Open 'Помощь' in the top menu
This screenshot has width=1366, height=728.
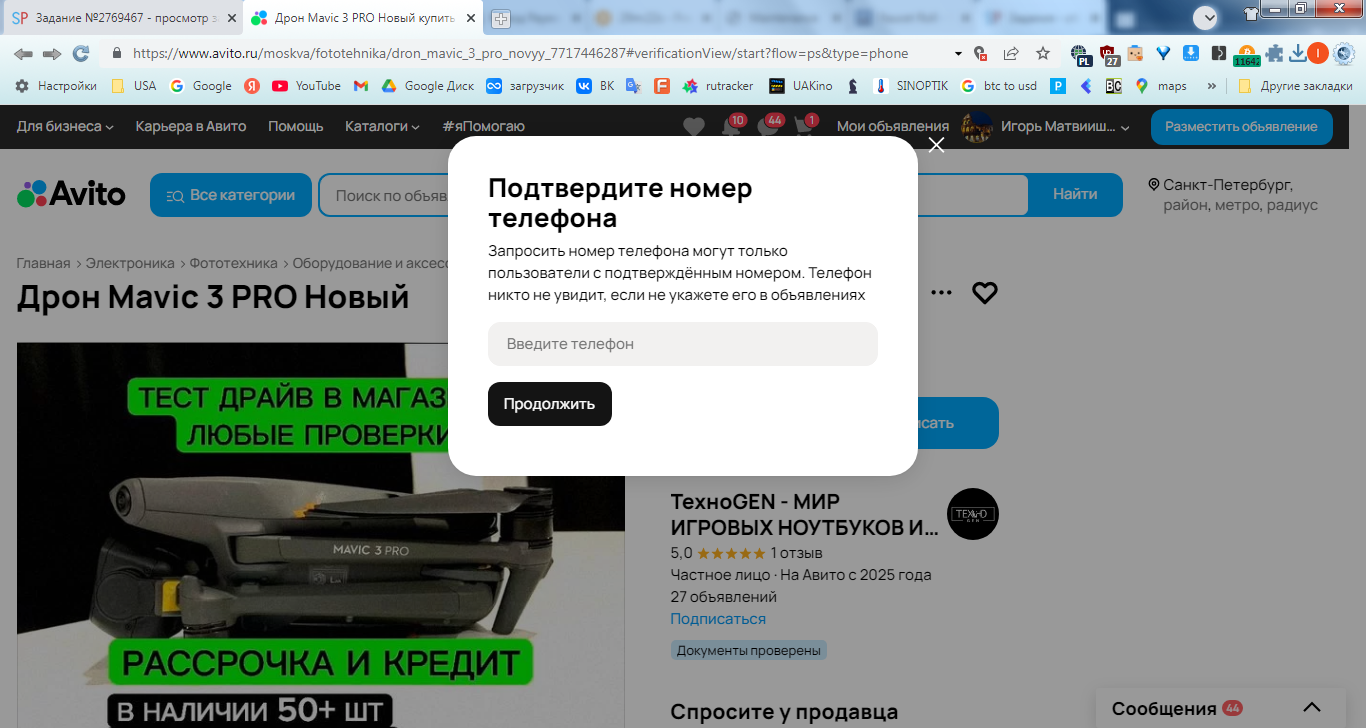point(296,126)
